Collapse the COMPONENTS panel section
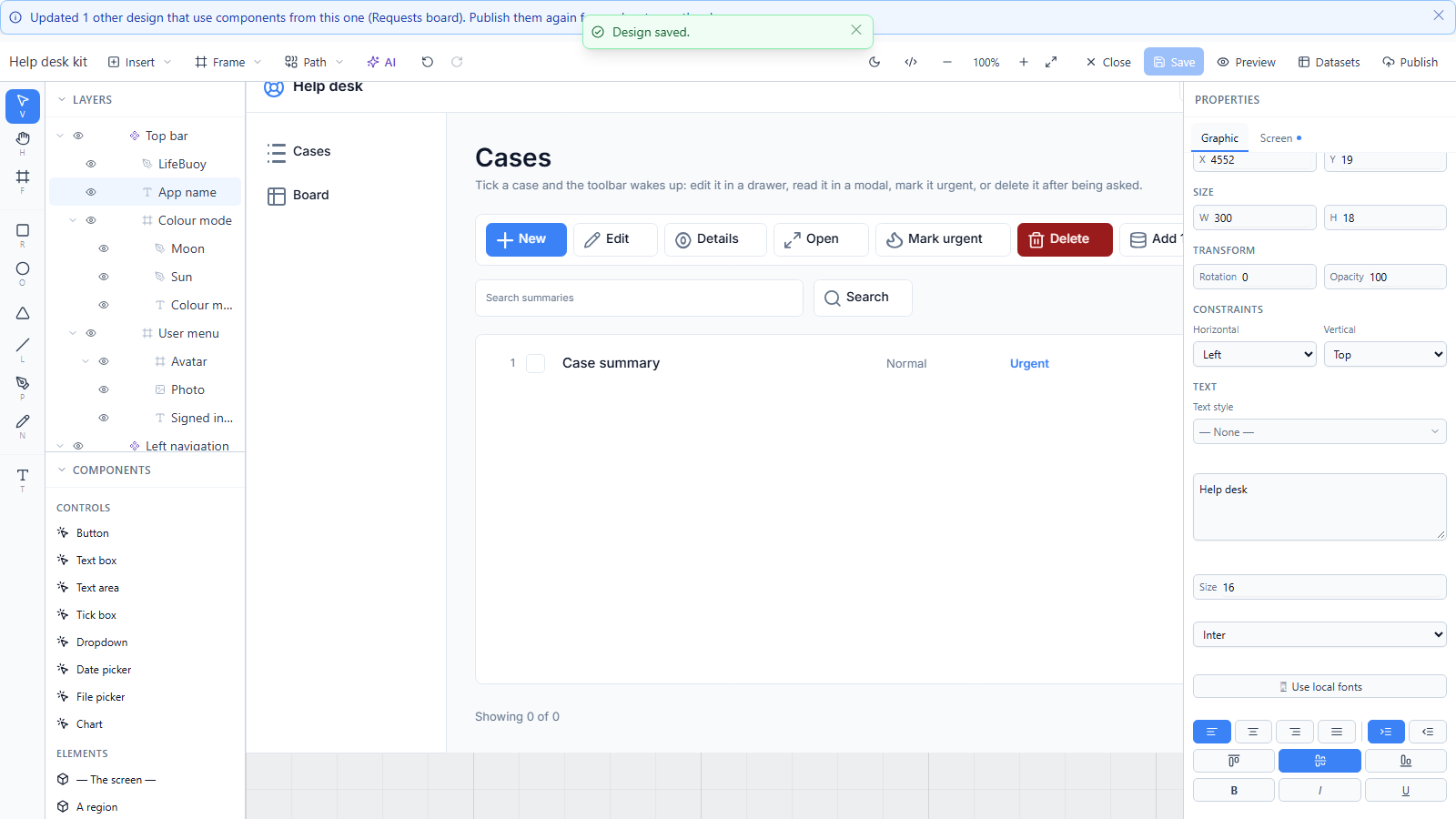This screenshot has width=1456, height=819. coord(62,470)
